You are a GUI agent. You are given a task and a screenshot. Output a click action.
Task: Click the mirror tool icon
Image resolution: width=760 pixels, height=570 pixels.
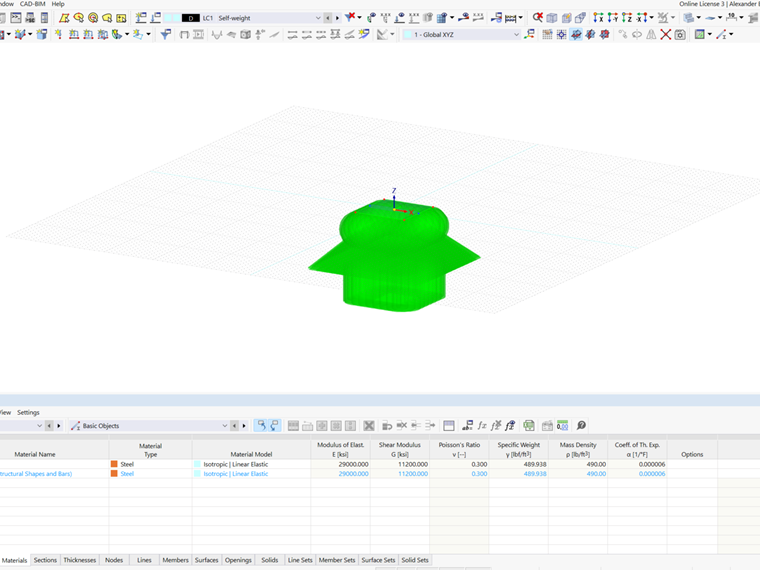[651, 34]
